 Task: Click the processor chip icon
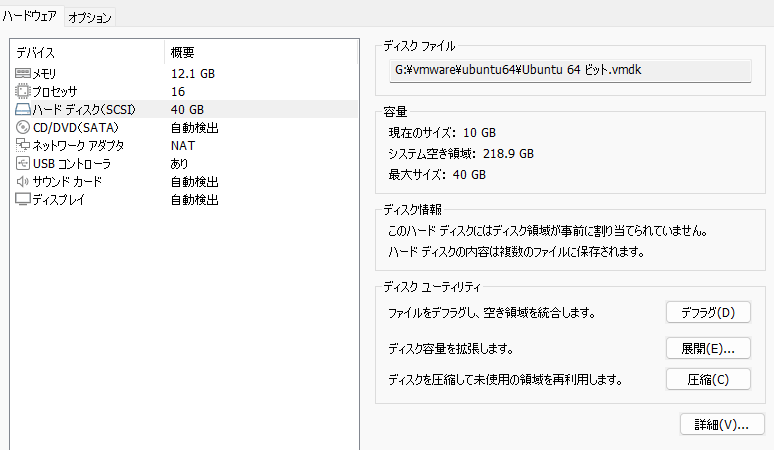click(23, 91)
